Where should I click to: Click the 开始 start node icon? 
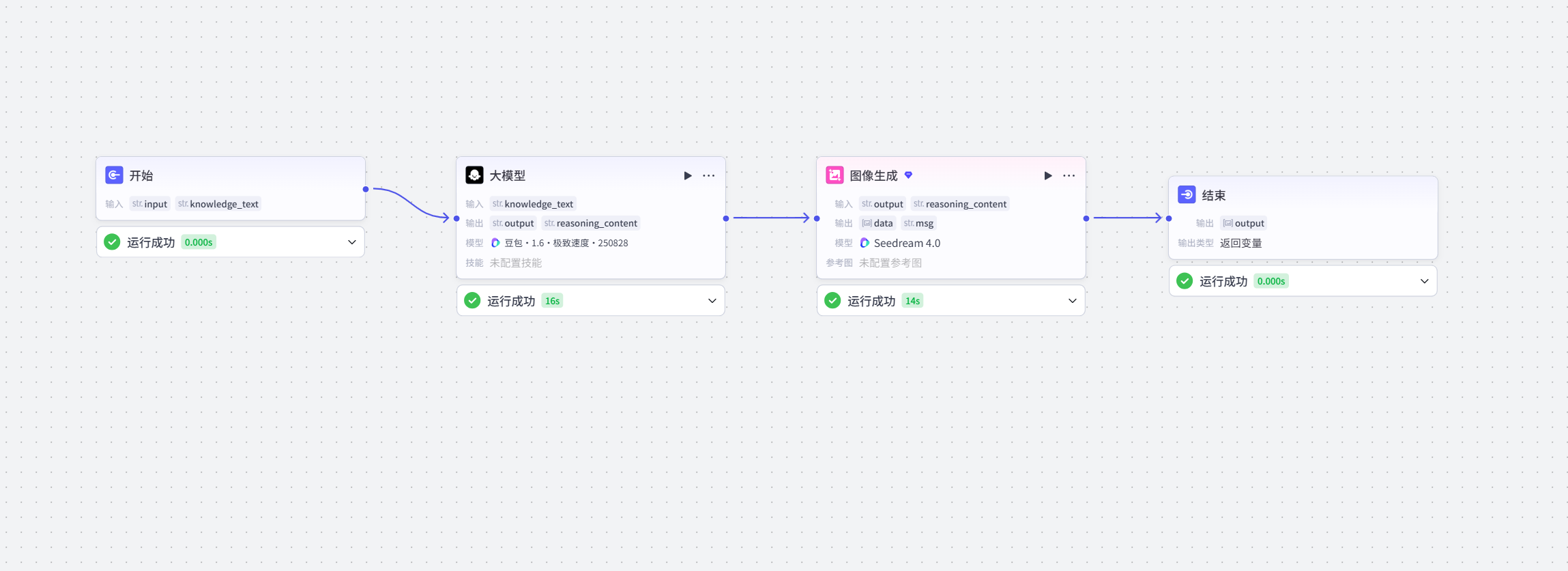pyautogui.click(x=114, y=175)
